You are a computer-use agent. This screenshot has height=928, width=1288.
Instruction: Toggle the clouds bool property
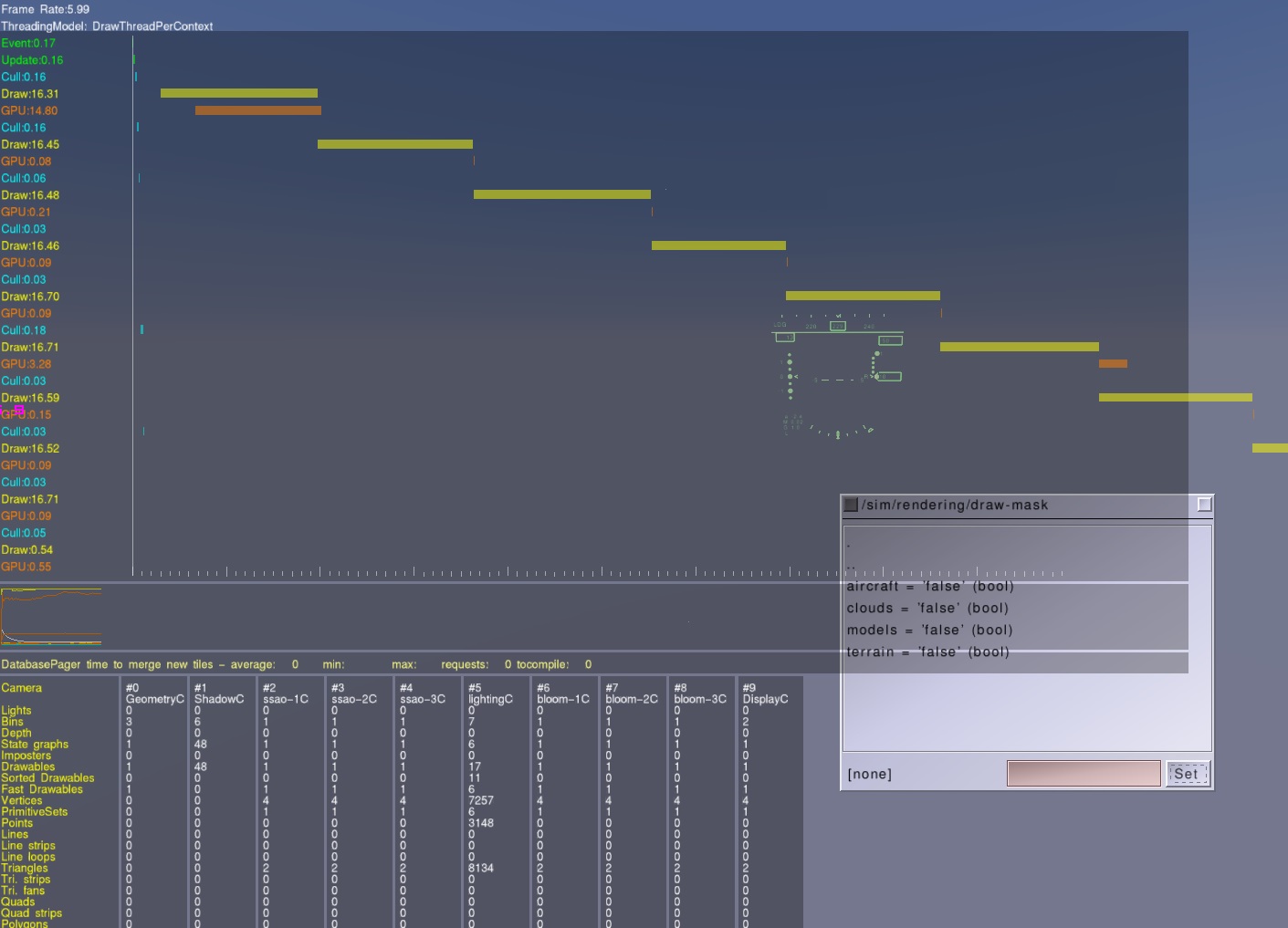pos(927,609)
